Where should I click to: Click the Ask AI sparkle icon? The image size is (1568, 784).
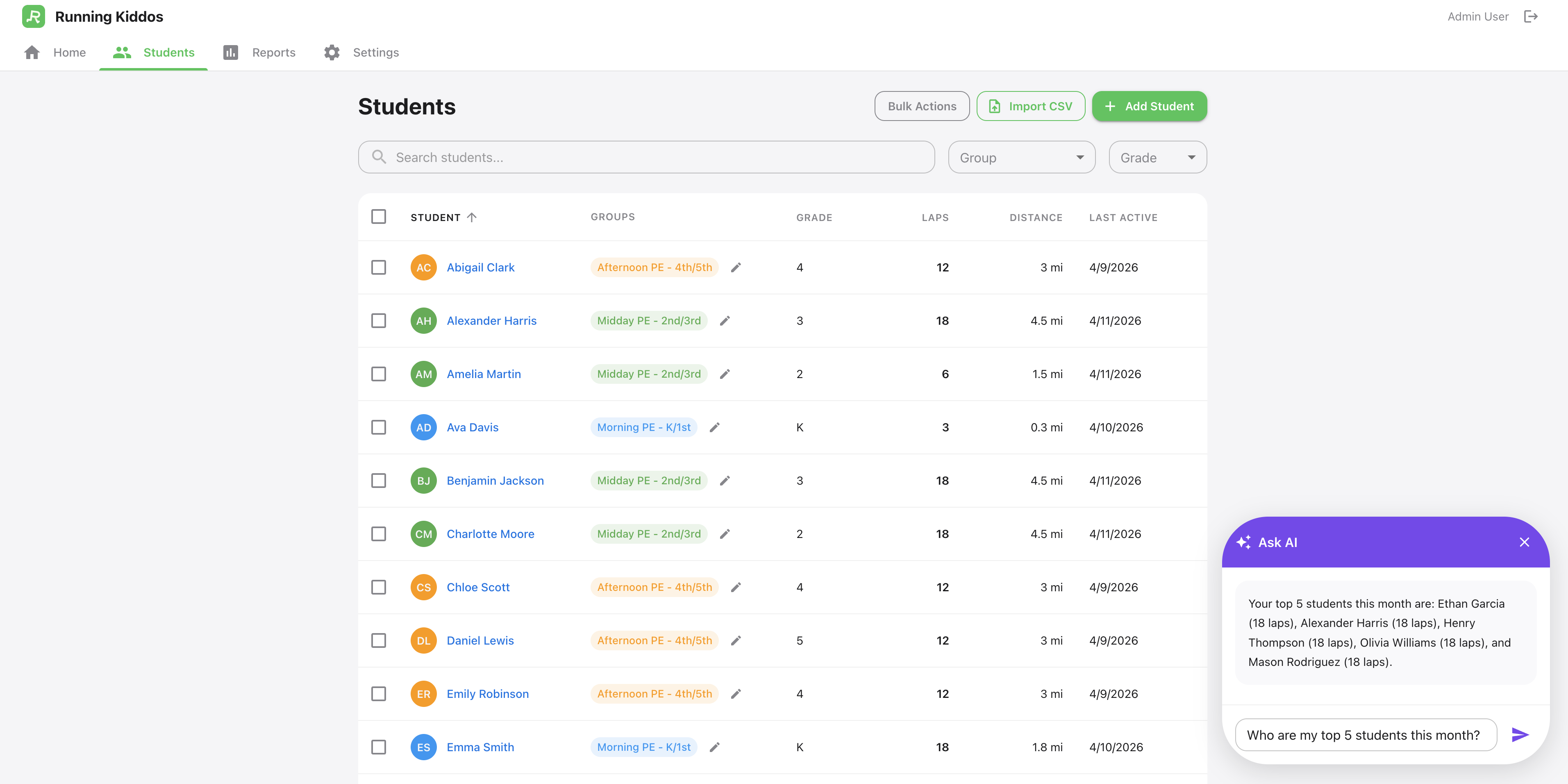coord(1244,542)
